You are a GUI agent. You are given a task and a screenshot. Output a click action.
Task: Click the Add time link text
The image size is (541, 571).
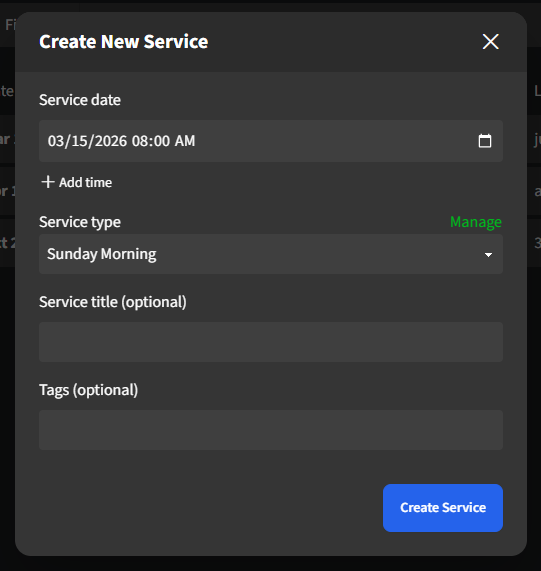coord(86,182)
